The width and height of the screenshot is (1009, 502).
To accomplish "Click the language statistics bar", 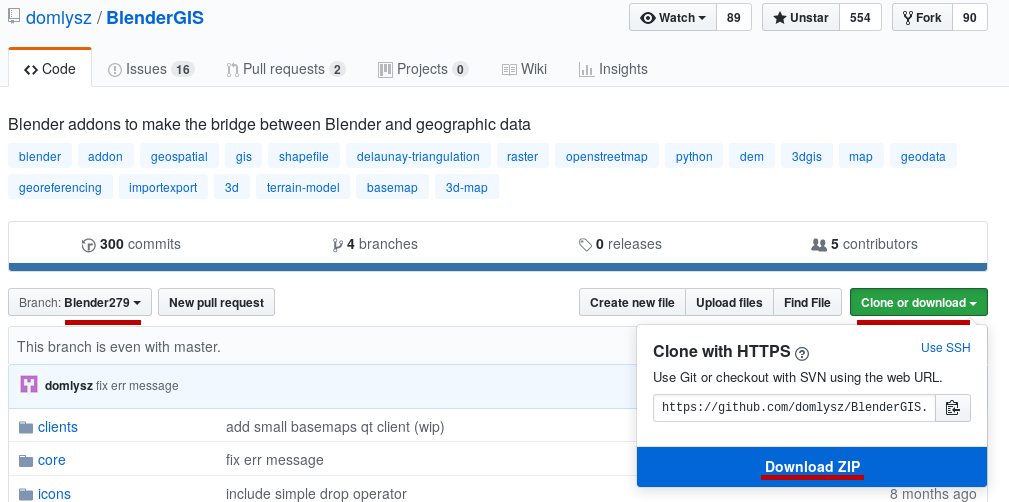I will (497, 267).
